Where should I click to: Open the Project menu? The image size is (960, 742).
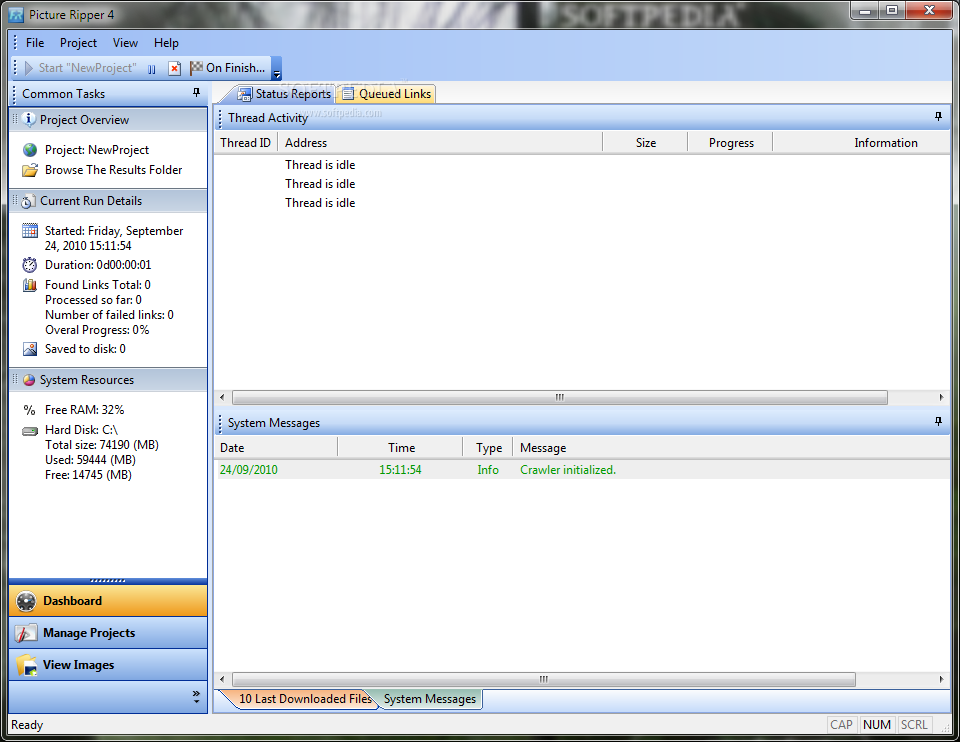(78, 43)
